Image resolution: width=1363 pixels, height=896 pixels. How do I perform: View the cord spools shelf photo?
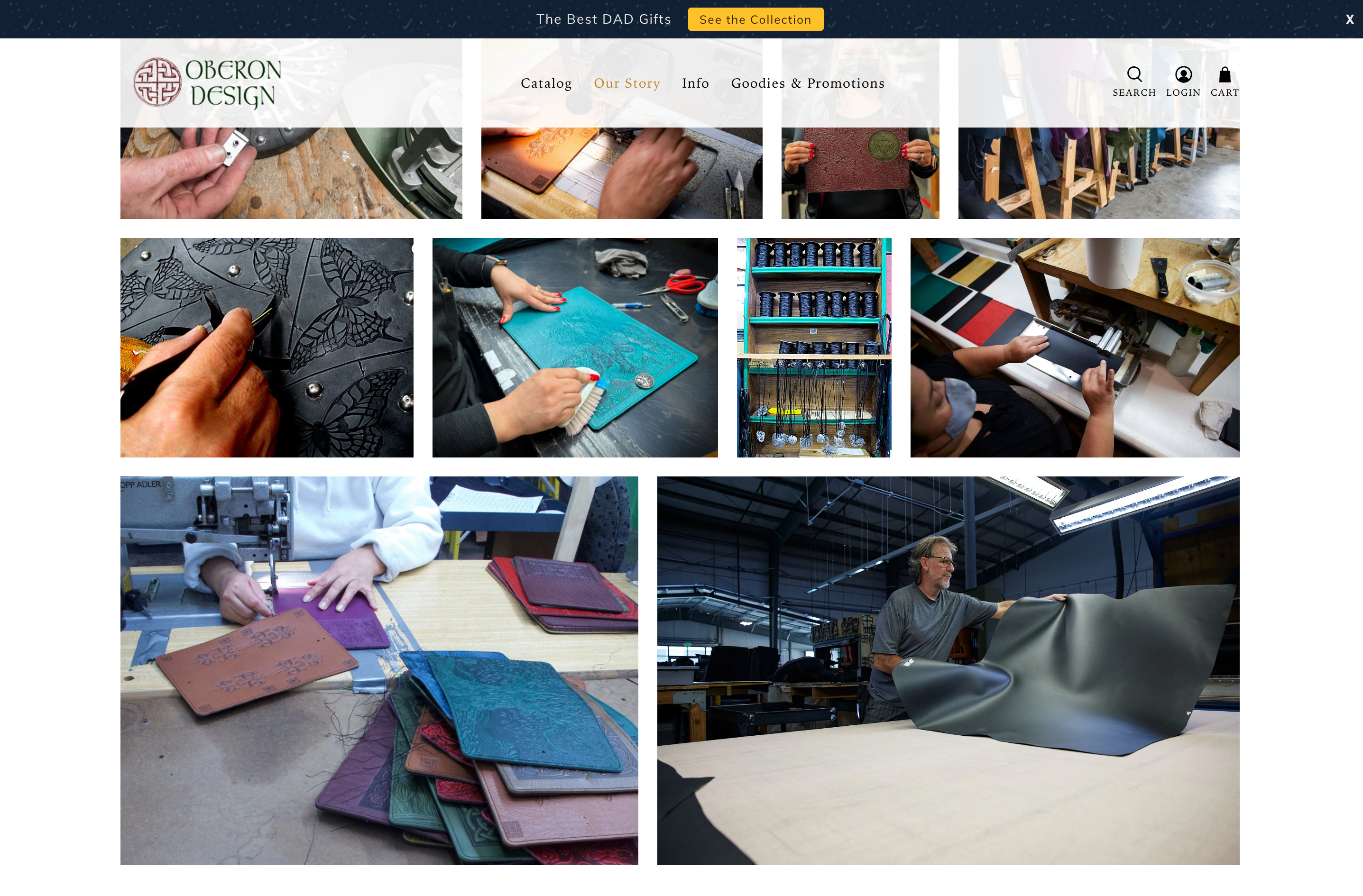pyautogui.click(x=814, y=347)
